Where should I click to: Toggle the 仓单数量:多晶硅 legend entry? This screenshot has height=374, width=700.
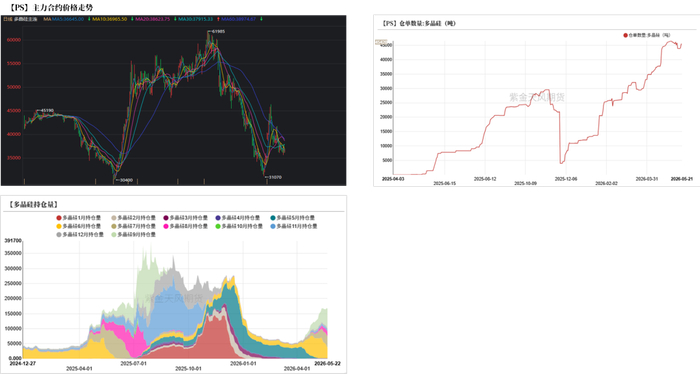[647, 35]
